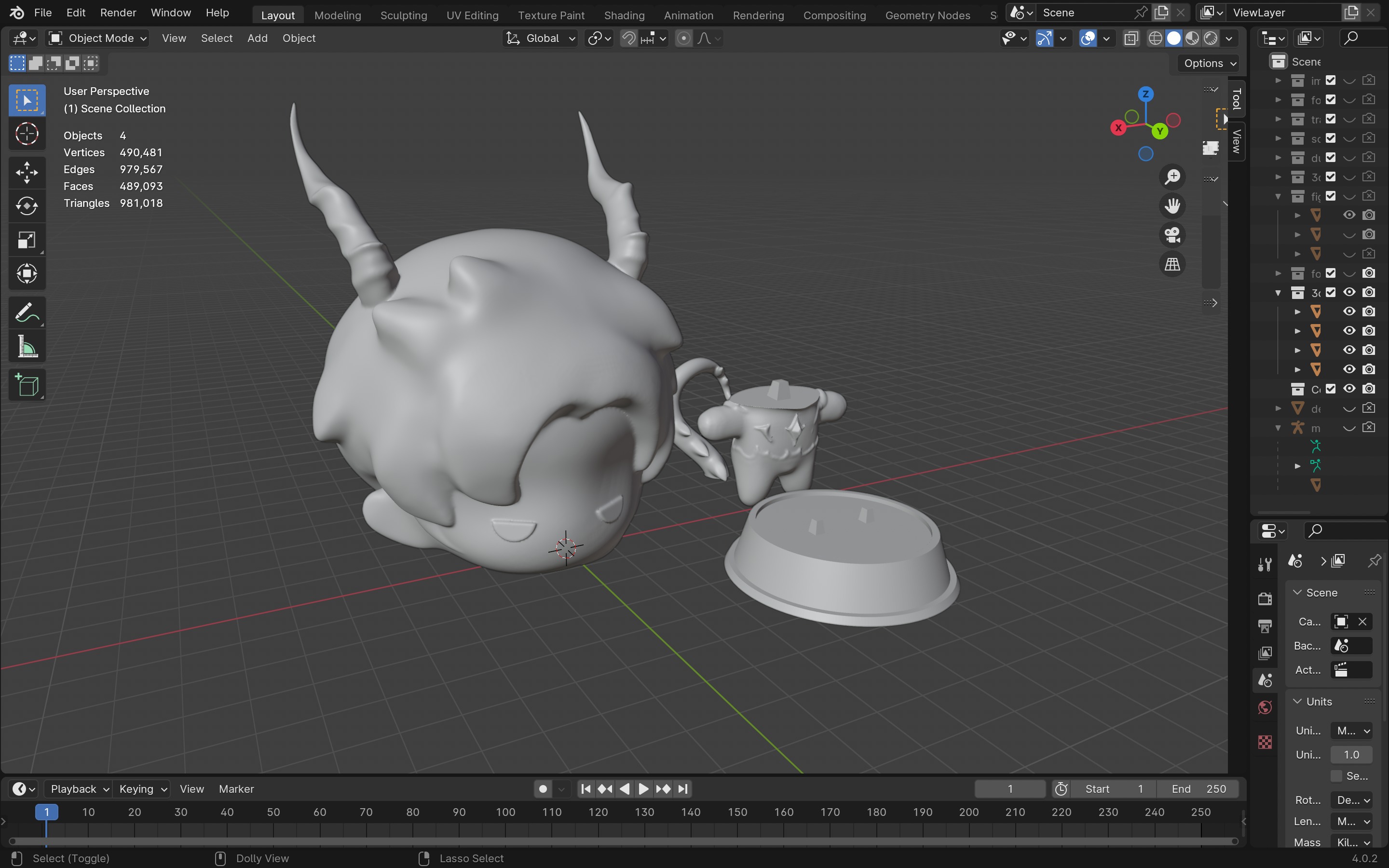Switch to wireframe viewport shading
The image size is (1389, 868).
click(1156, 39)
